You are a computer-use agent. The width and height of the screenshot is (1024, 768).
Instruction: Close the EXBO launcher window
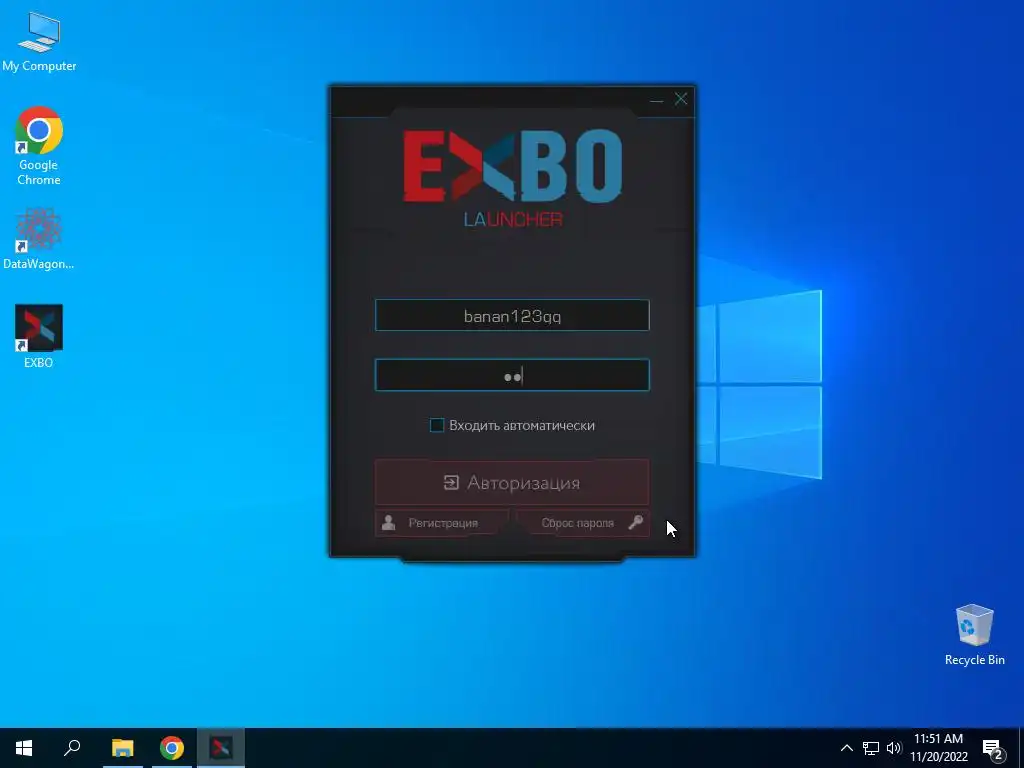click(x=681, y=99)
